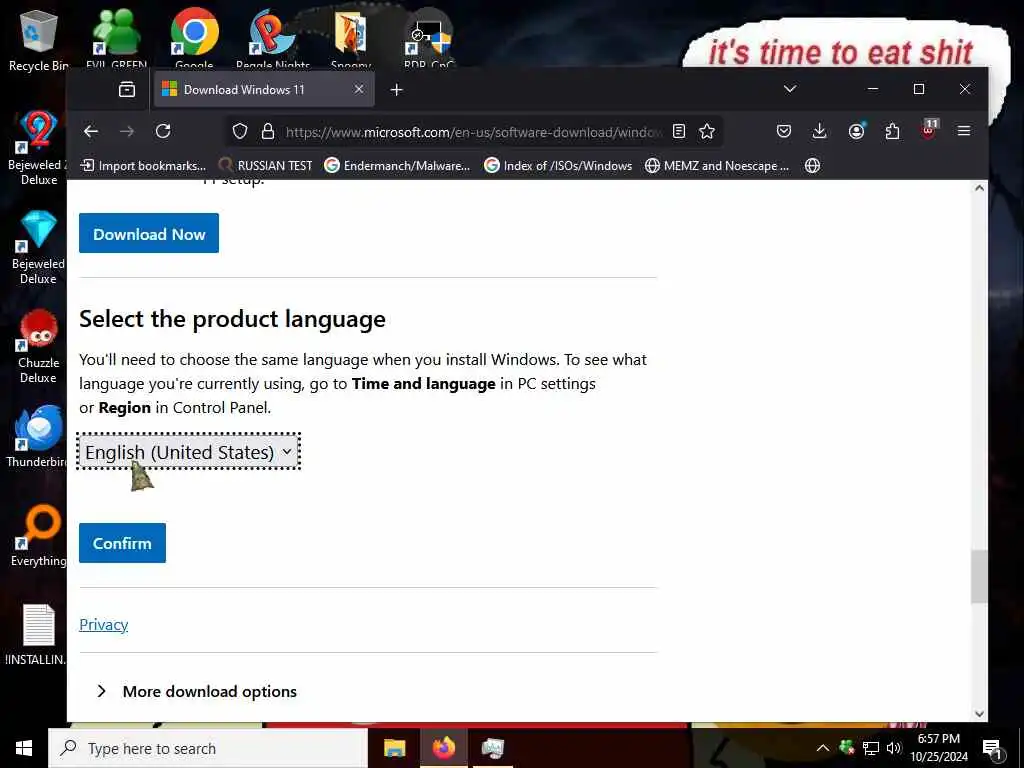Open Index of /ISOs/Windows bookmark

(x=558, y=166)
